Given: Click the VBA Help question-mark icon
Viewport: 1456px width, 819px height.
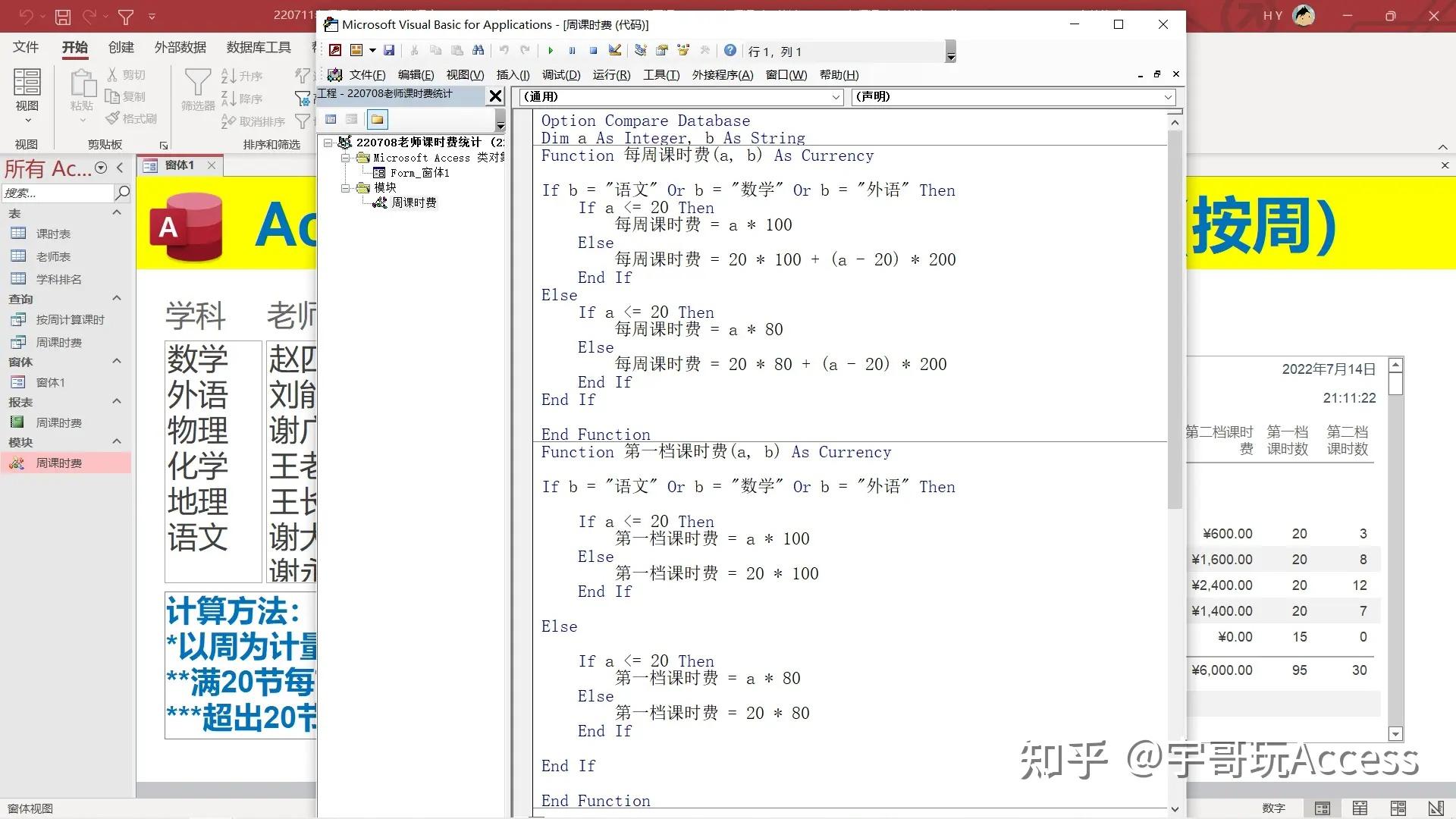Looking at the screenshot, I should tap(730, 51).
